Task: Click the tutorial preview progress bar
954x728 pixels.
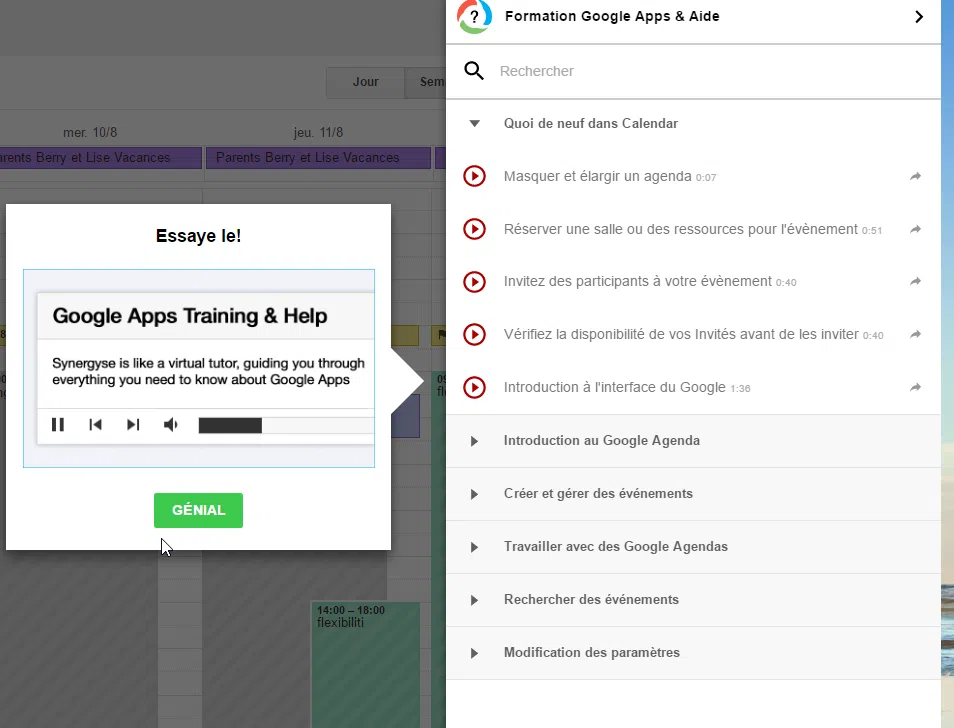Action: (x=286, y=425)
